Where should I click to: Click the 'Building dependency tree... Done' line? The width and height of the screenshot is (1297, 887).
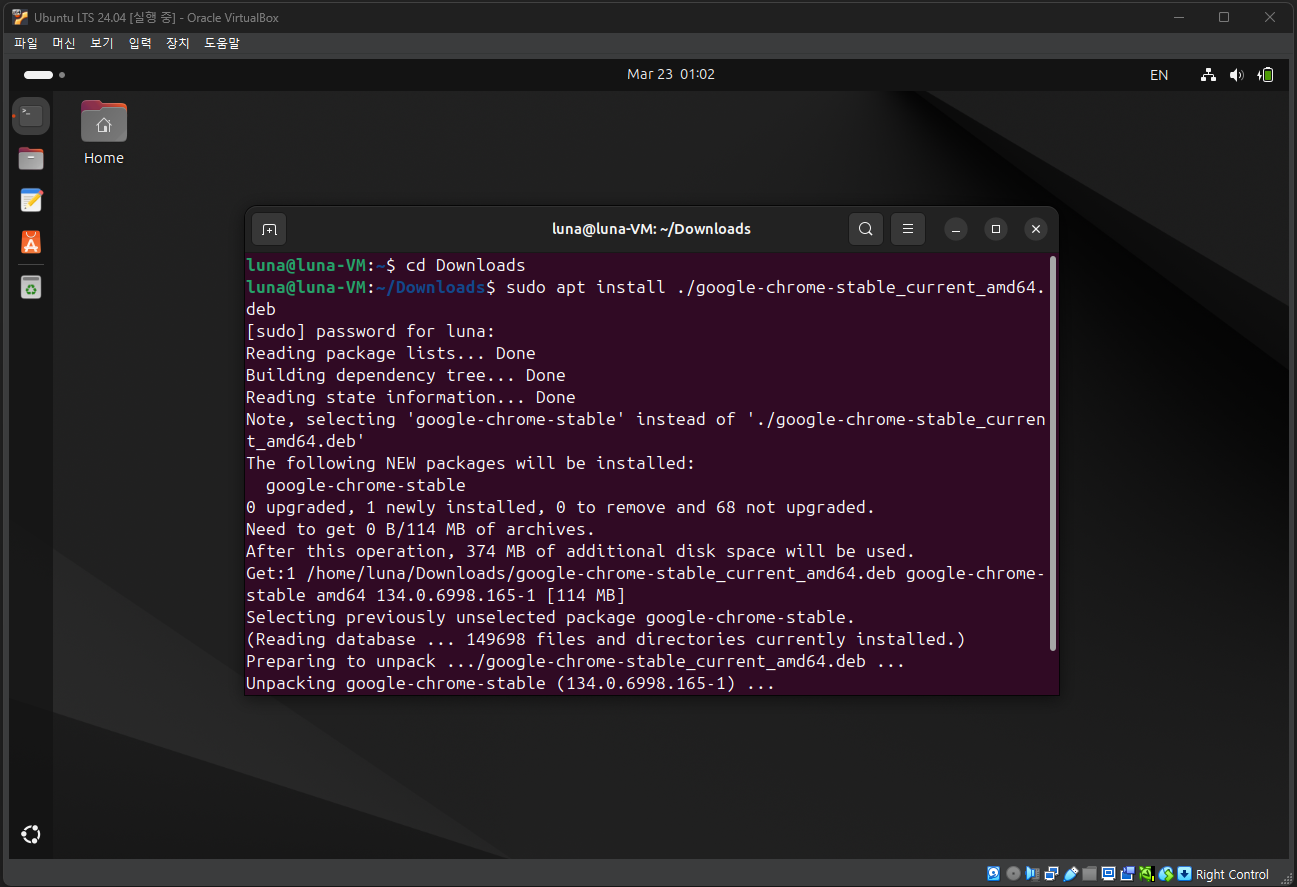tap(406, 375)
